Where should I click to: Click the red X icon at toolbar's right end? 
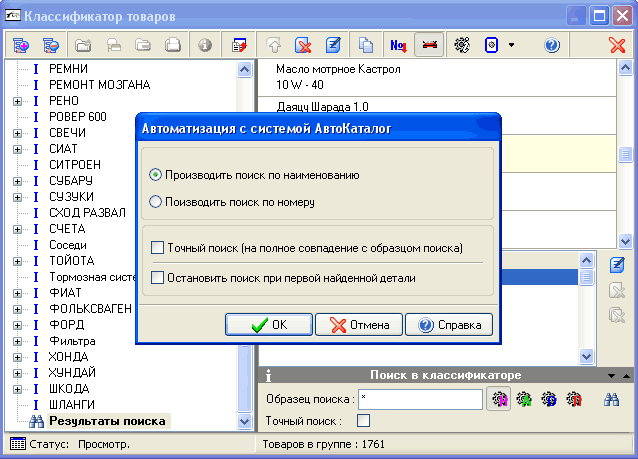(x=617, y=45)
